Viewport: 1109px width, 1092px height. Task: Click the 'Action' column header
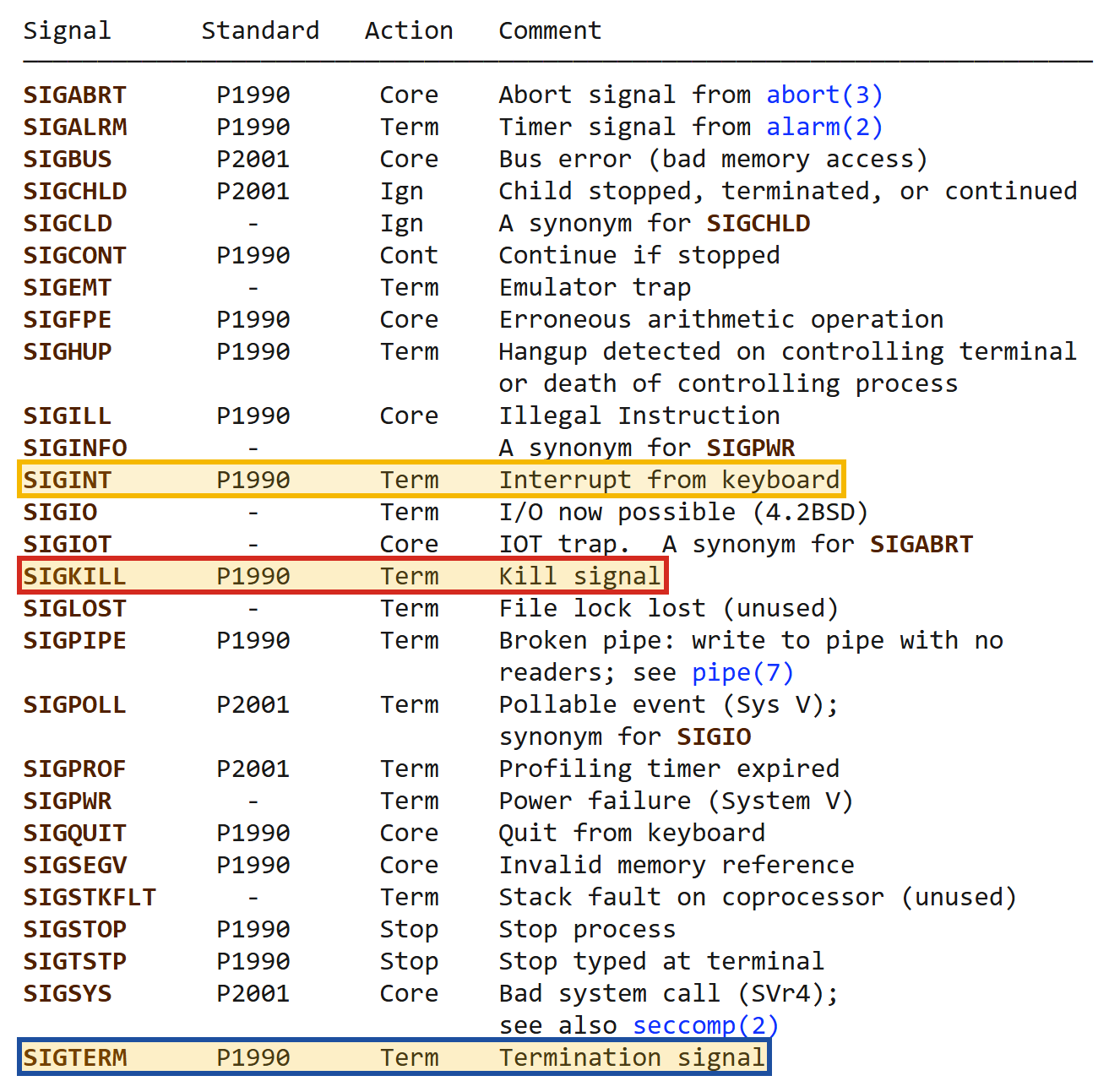tap(409, 30)
